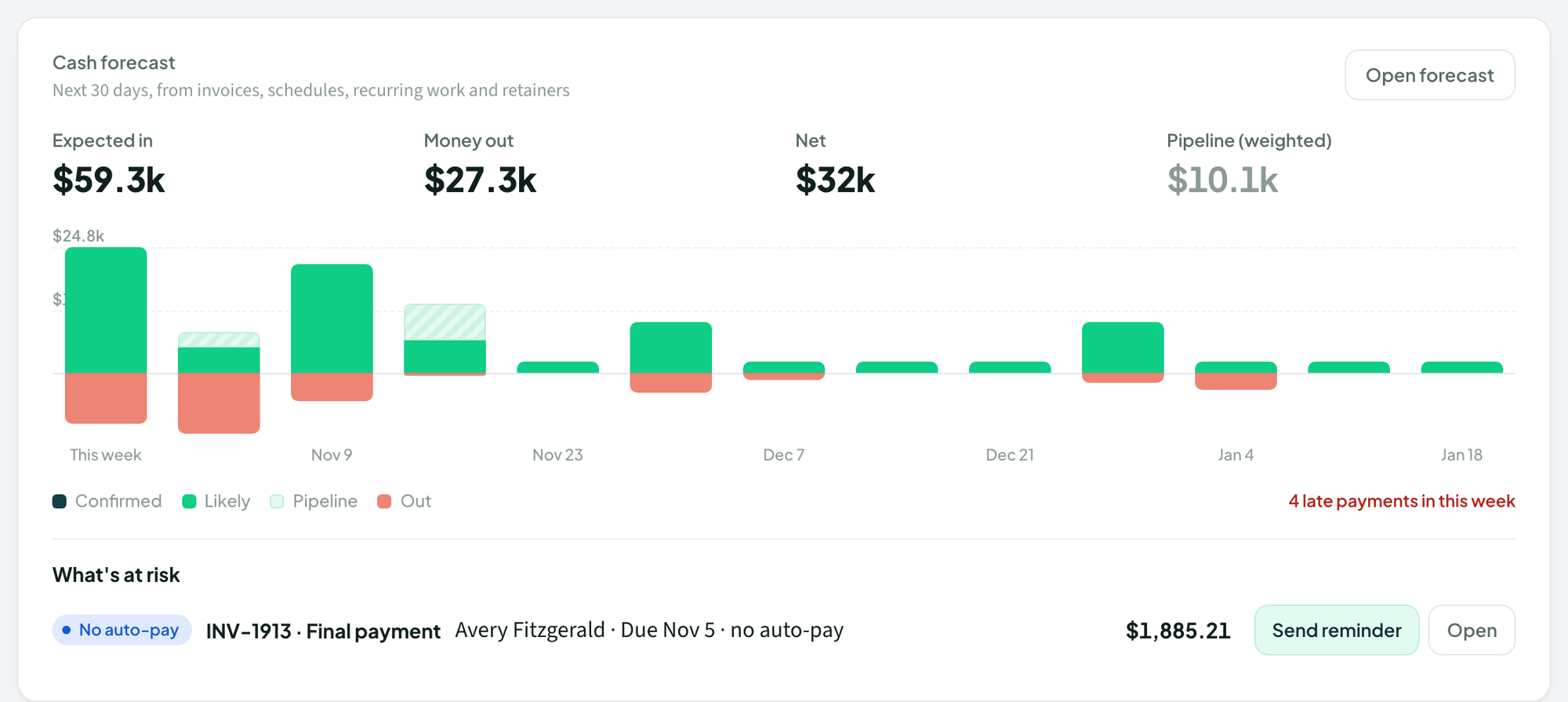The image size is (1568, 702).
Task: Click the Likely legend green swatch
Action: [x=189, y=501]
